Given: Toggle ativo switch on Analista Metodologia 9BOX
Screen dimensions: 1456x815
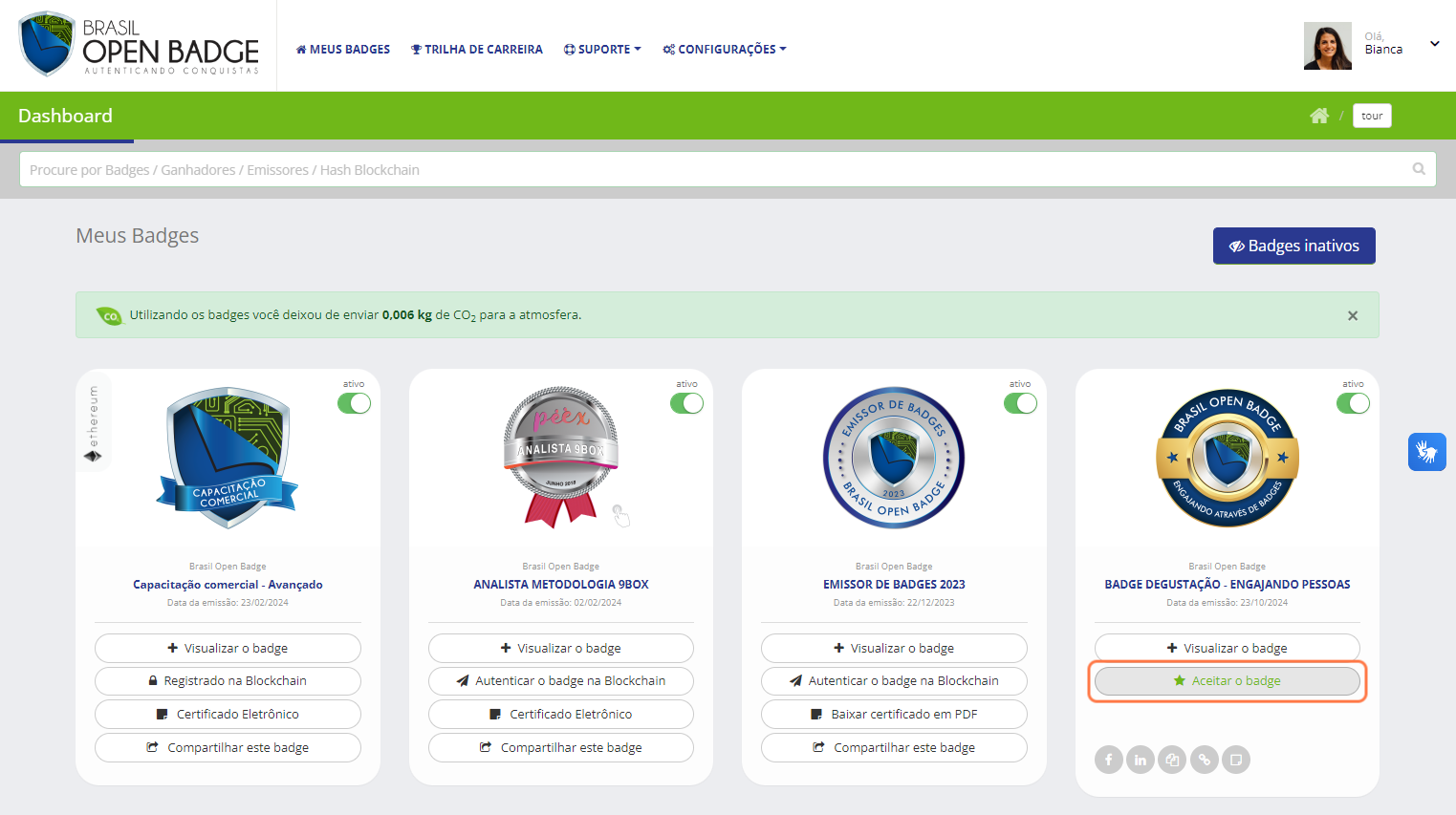Looking at the screenshot, I should 686,403.
